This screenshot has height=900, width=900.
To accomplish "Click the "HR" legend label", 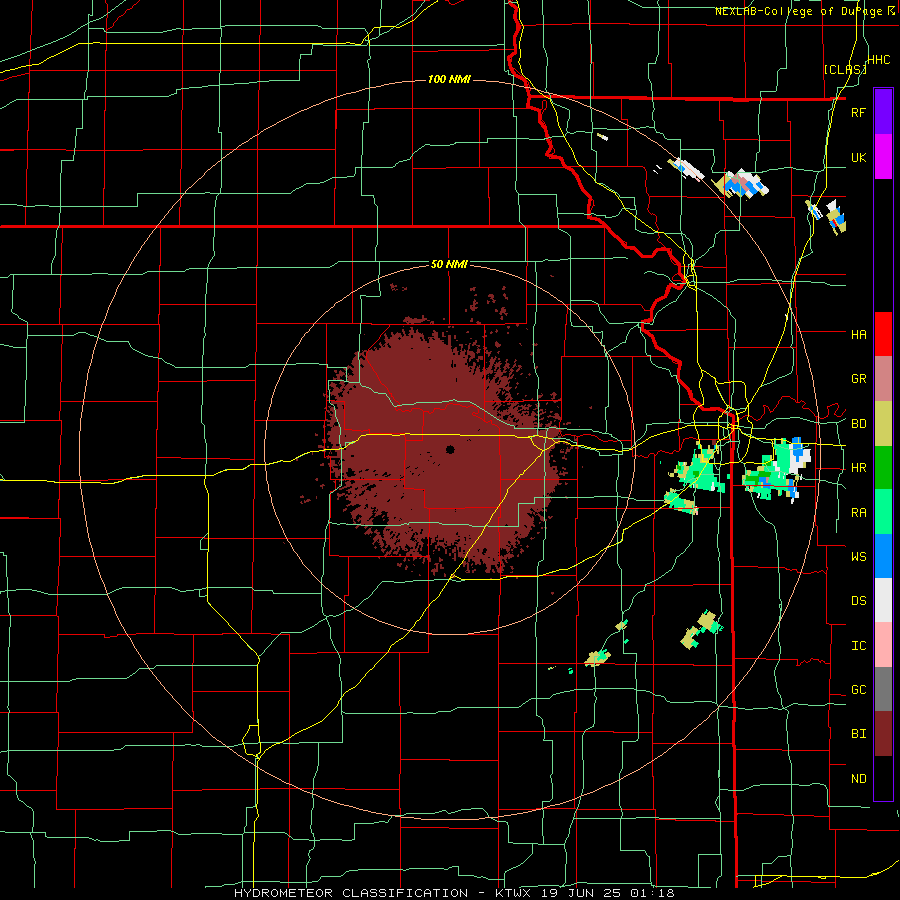I will 858,468.
